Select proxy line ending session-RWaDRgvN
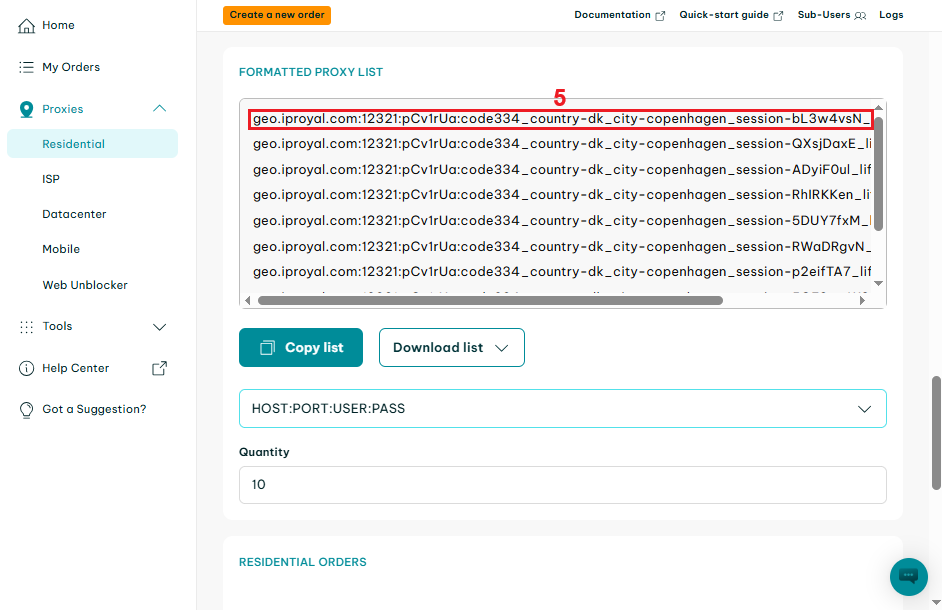Image resolution: width=942 pixels, height=610 pixels. (561, 247)
